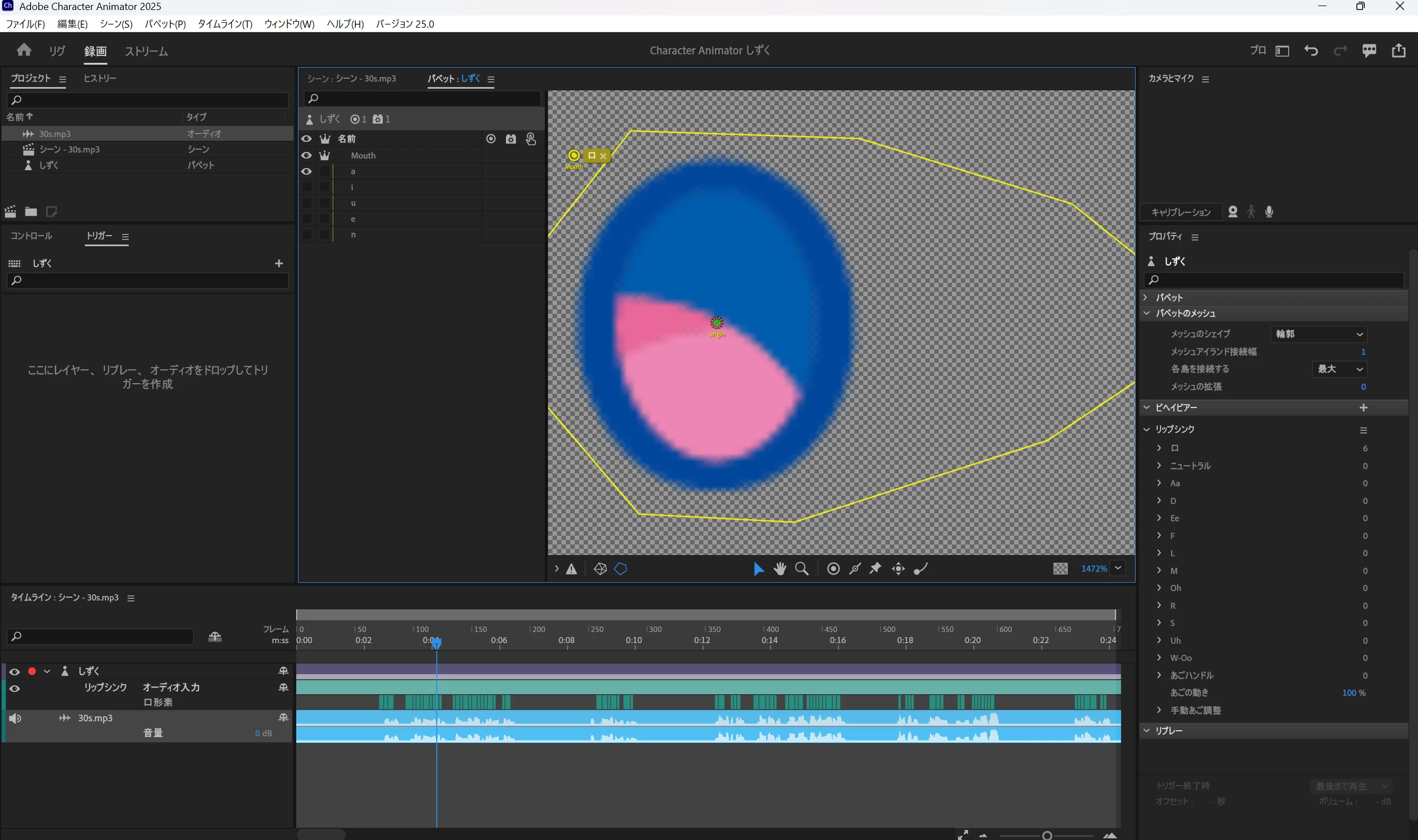Click the キャリブレーション button

tap(1181, 212)
